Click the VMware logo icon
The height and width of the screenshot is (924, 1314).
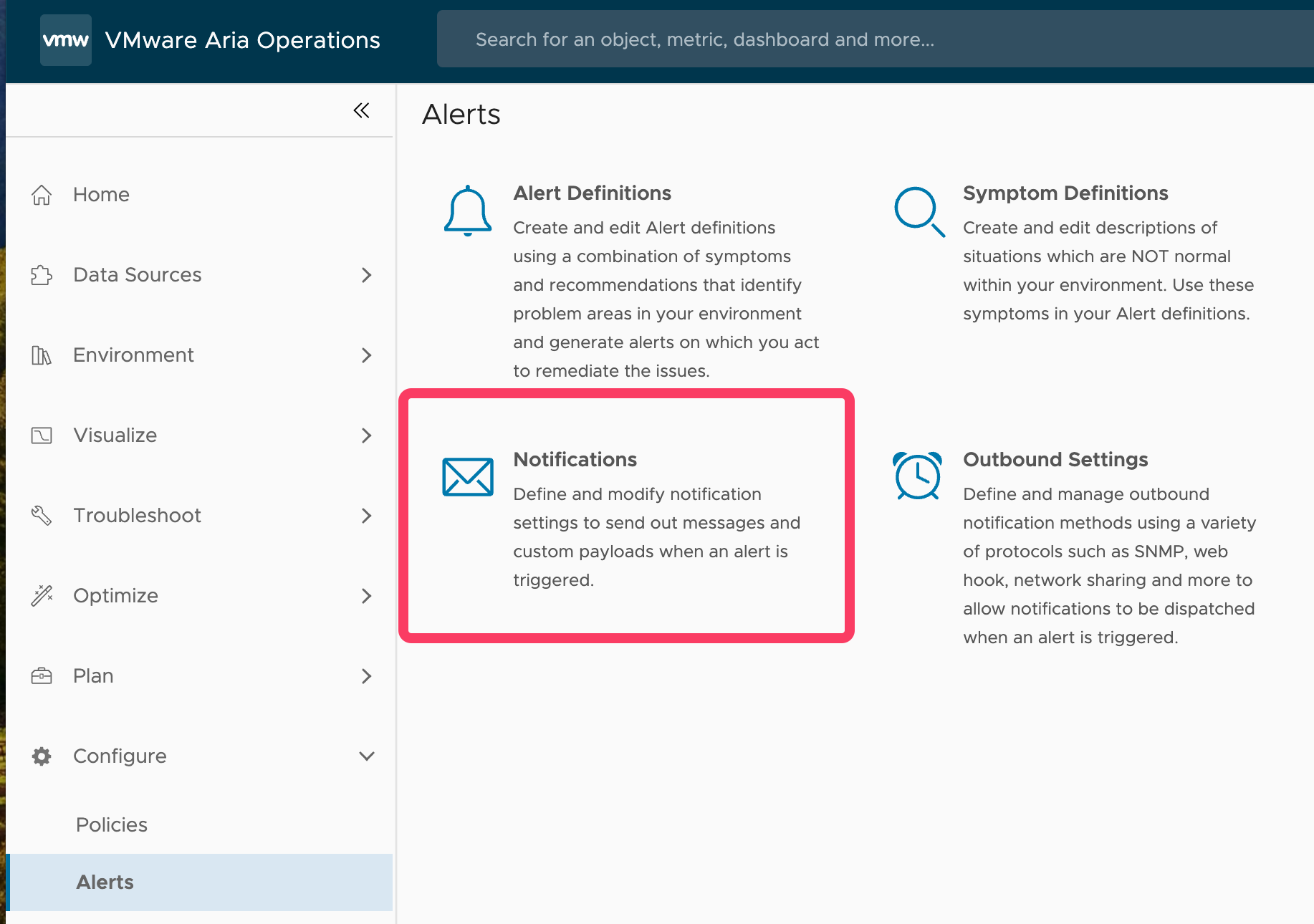click(x=66, y=40)
